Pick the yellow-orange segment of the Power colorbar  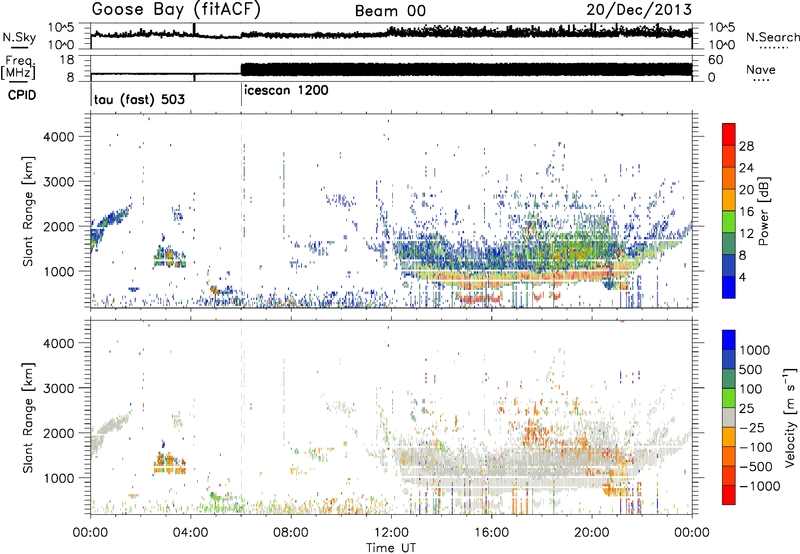pos(729,200)
